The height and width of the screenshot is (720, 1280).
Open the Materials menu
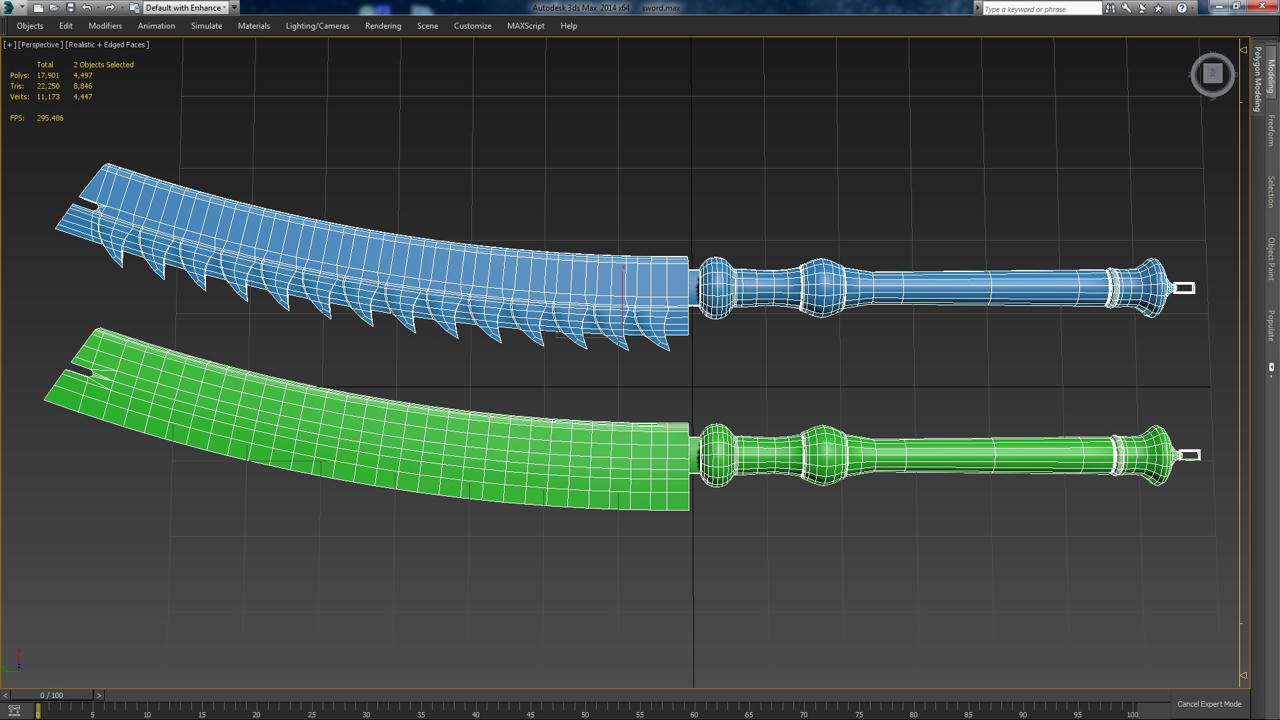pos(254,26)
